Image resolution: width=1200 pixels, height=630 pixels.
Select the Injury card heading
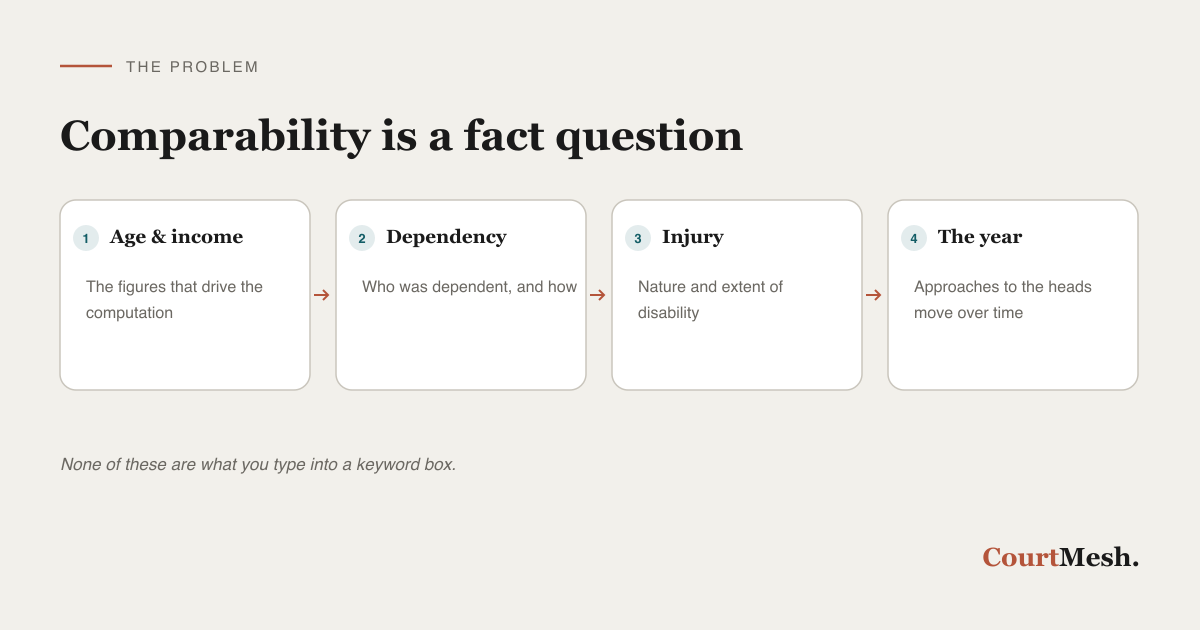tap(692, 237)
